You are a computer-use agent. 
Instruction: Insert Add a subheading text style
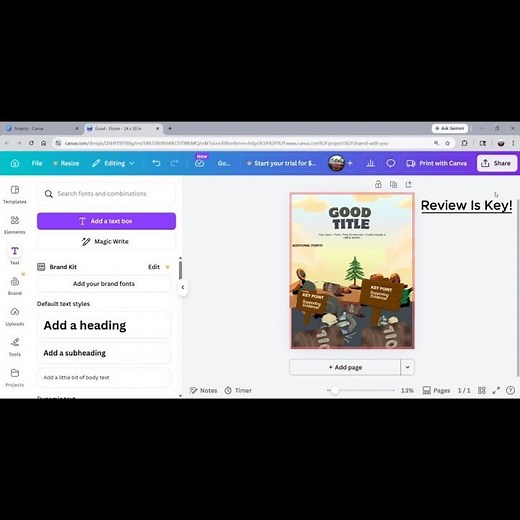pos(104,353)
